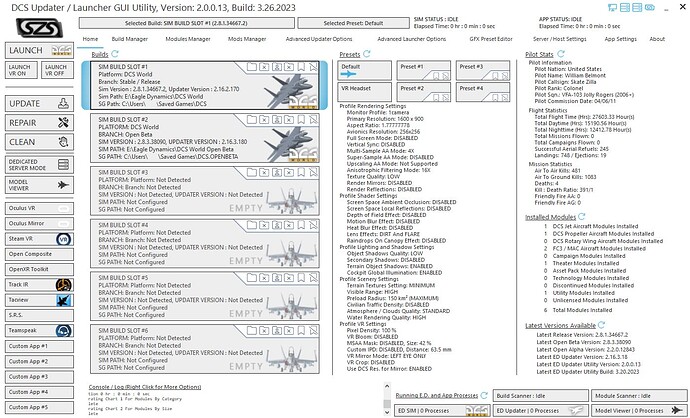Switch to the Home tab
This screenshot has height=418, width=690.
(90, 39)
